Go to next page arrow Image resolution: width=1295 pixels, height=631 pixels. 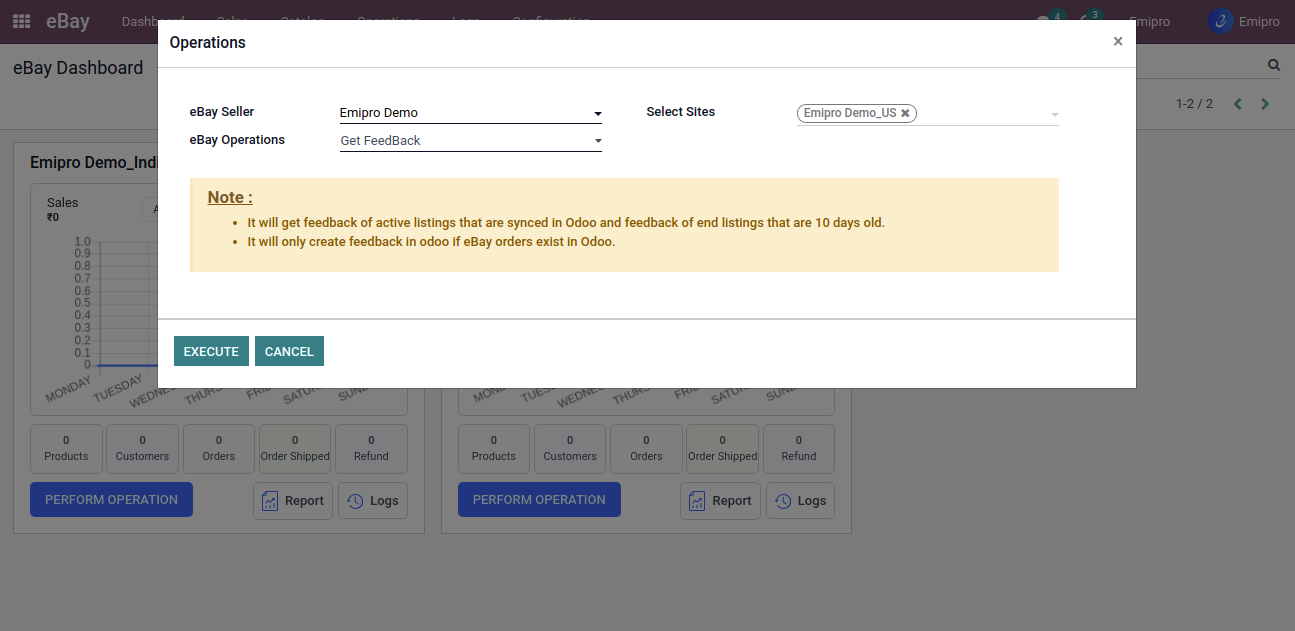coord(1265,104)
